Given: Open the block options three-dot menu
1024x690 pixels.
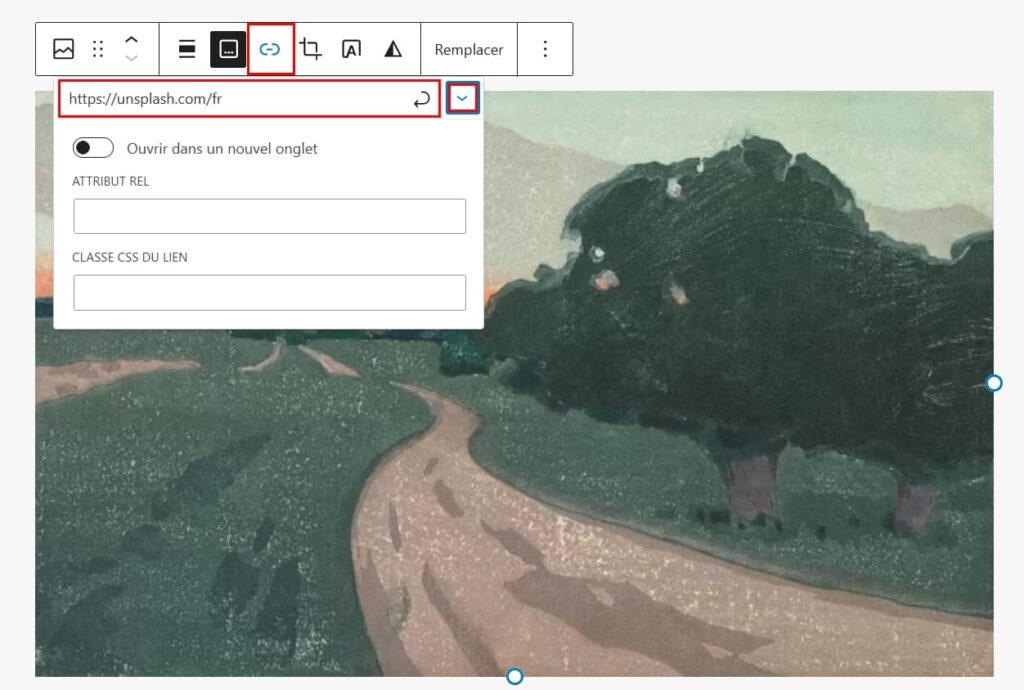Looking at the screenshot, I should 544,48.
